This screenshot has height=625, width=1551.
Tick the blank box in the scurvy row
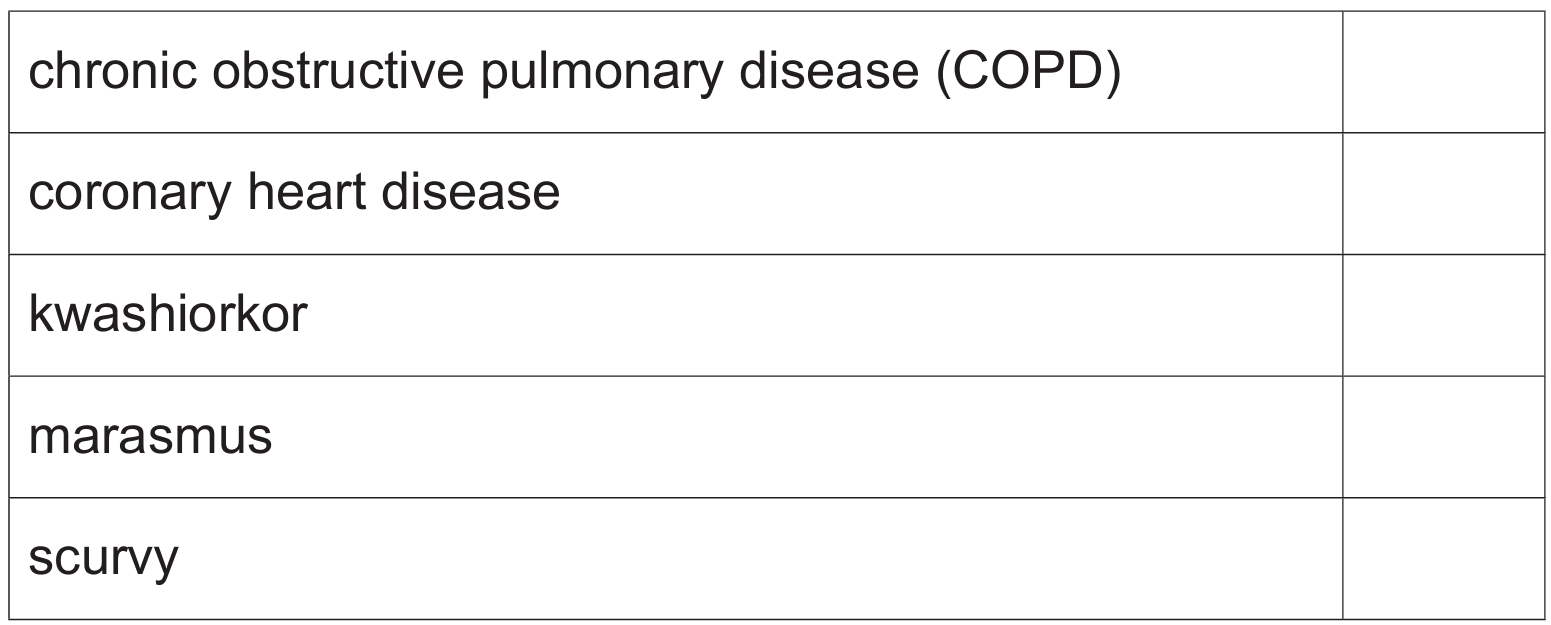tap(1444, 558)
